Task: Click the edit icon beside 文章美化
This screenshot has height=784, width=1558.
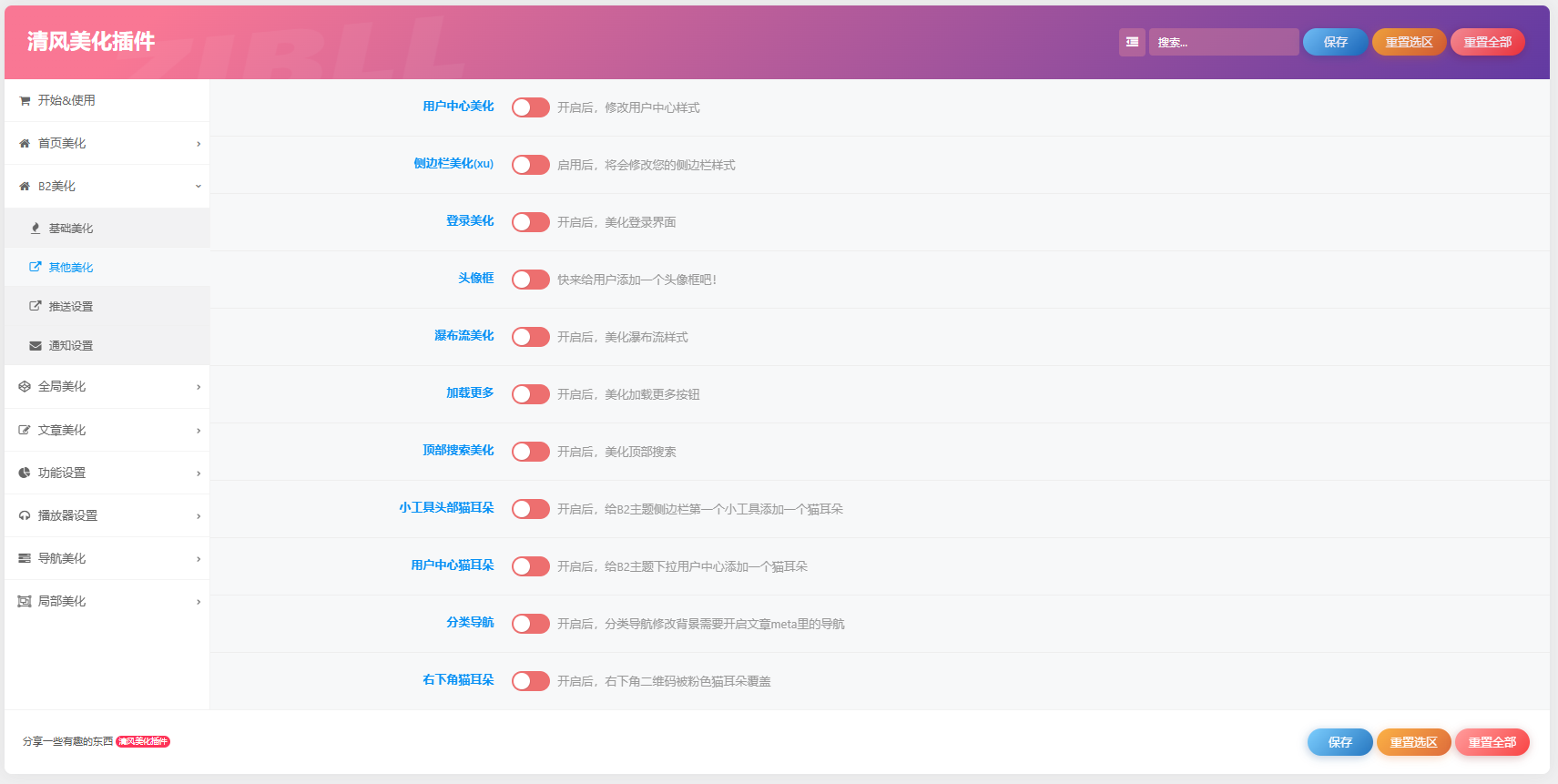Action: pos(25,430)
